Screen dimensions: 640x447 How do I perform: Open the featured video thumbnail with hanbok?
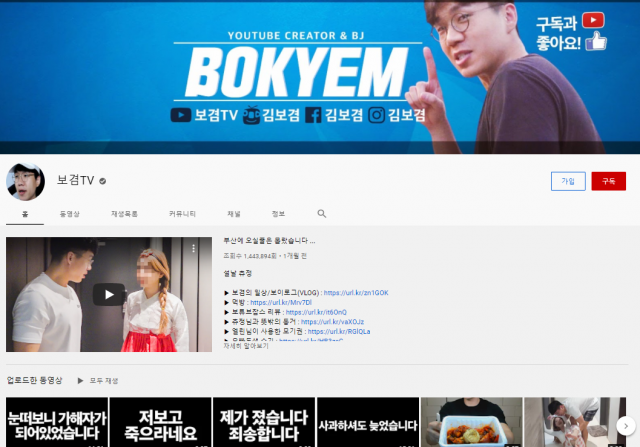(x=109, y=294)
